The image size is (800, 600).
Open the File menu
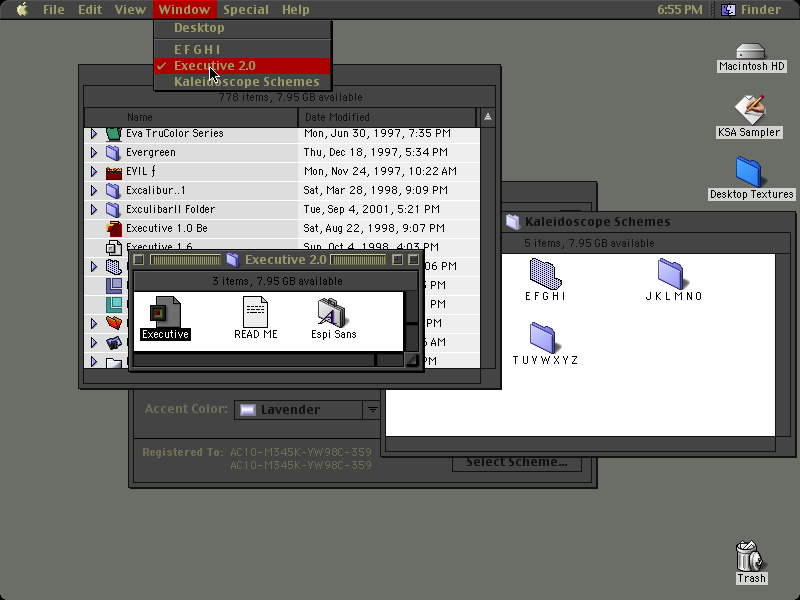click(54, 9)
